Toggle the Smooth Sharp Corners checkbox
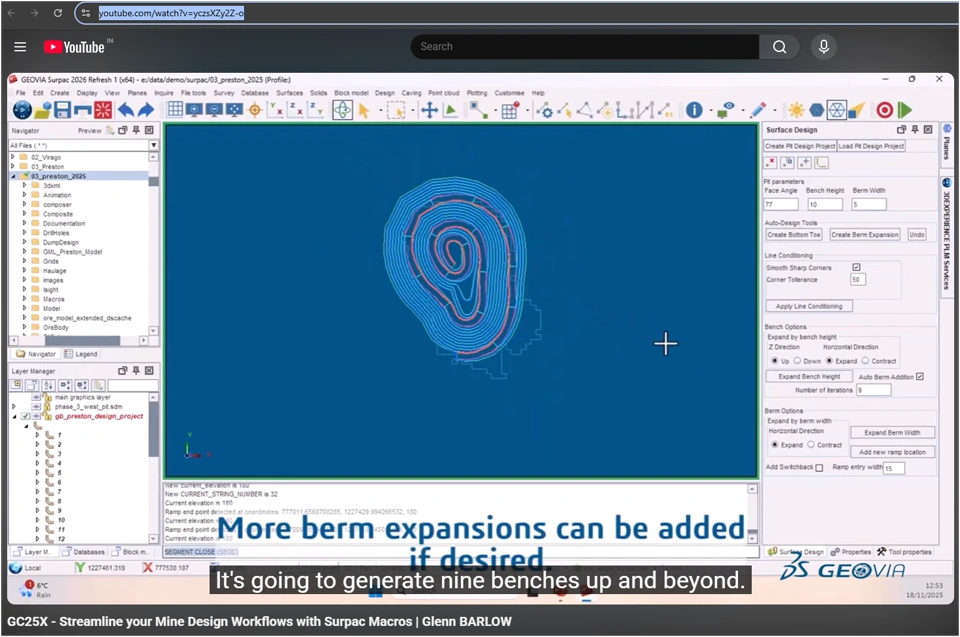The image size is (960, 637). tap(857, 267)
